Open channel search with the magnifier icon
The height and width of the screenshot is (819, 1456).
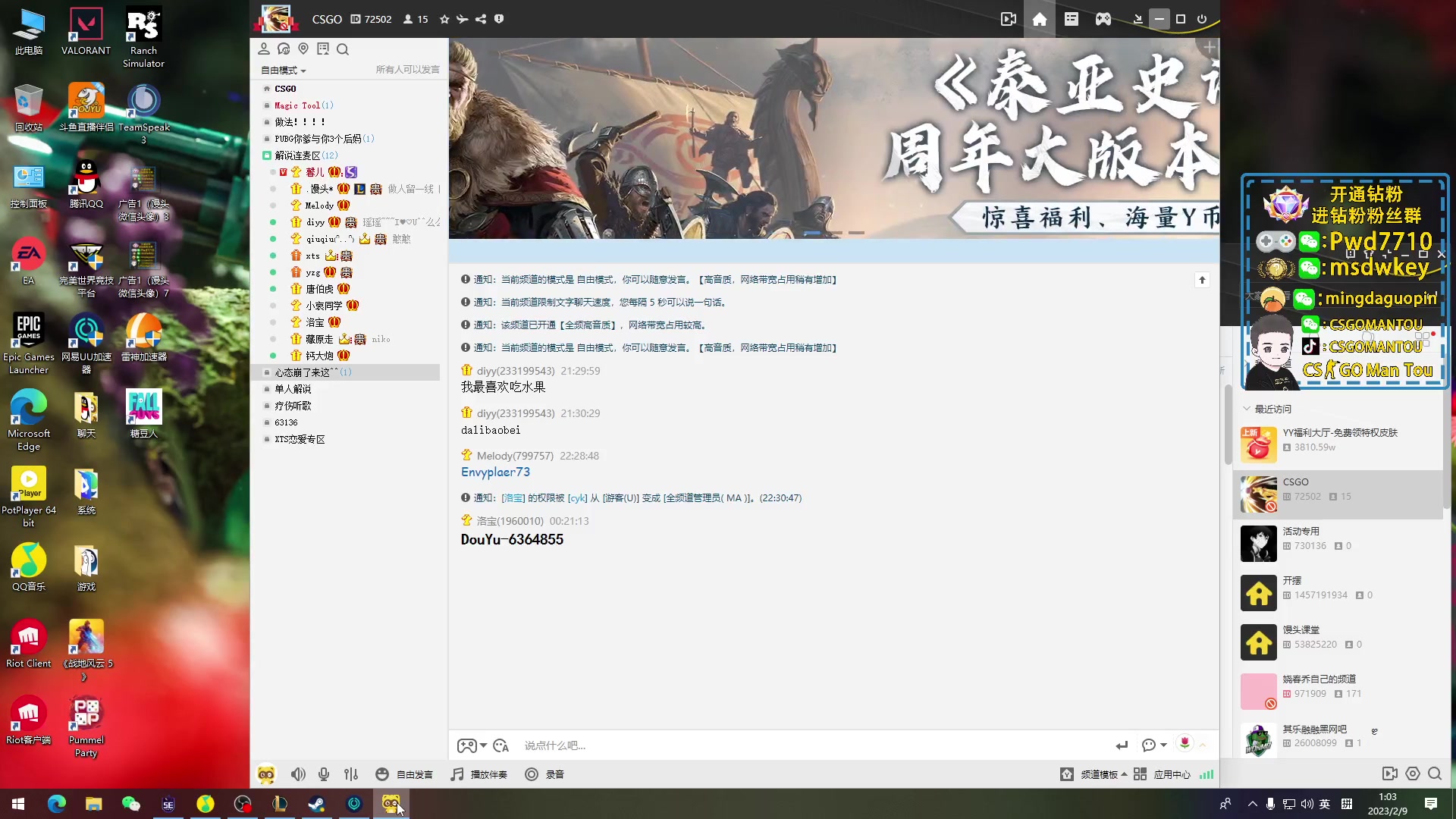pos(343,49)
